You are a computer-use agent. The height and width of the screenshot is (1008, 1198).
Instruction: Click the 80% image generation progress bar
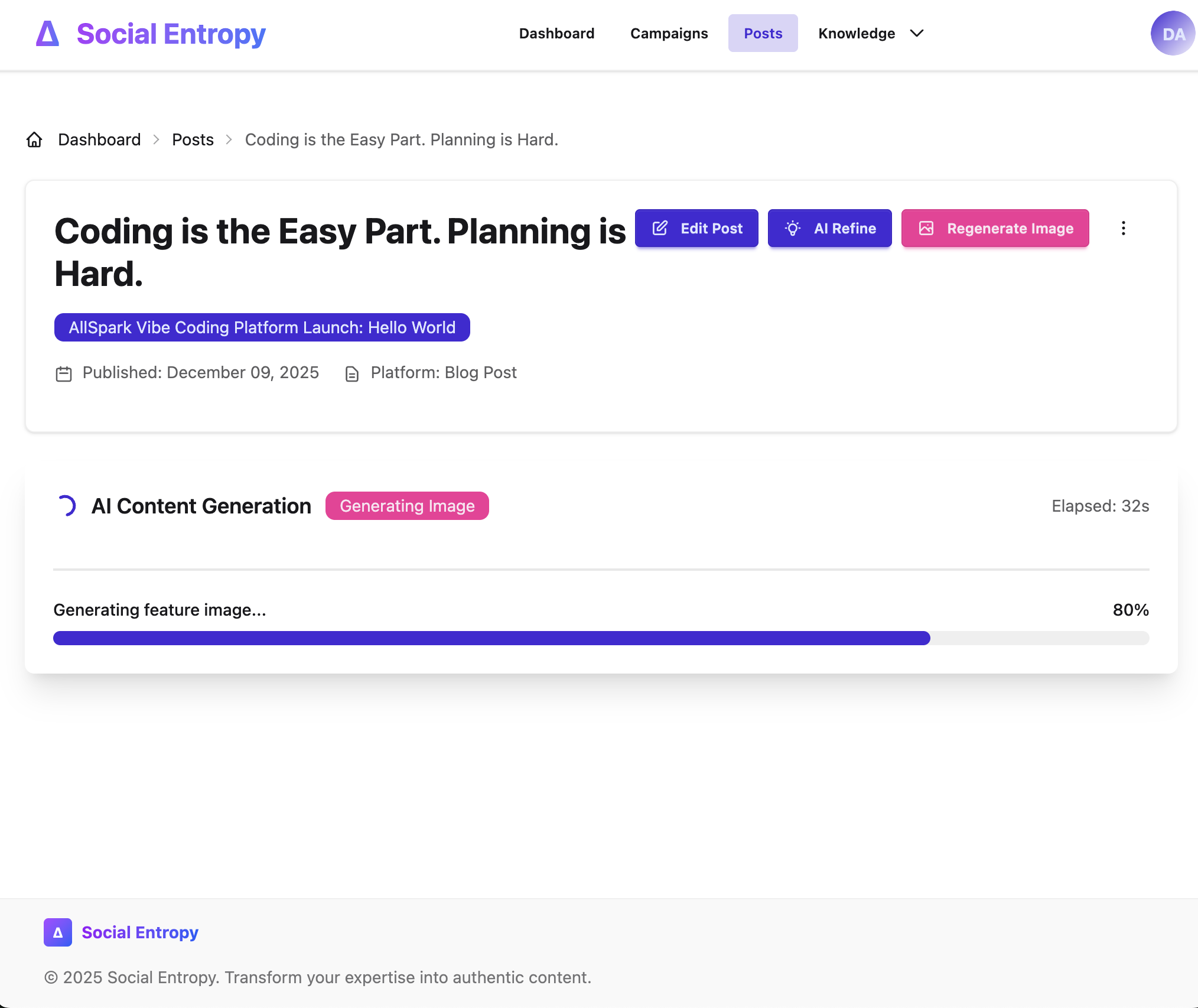click(x=601, y=638)
